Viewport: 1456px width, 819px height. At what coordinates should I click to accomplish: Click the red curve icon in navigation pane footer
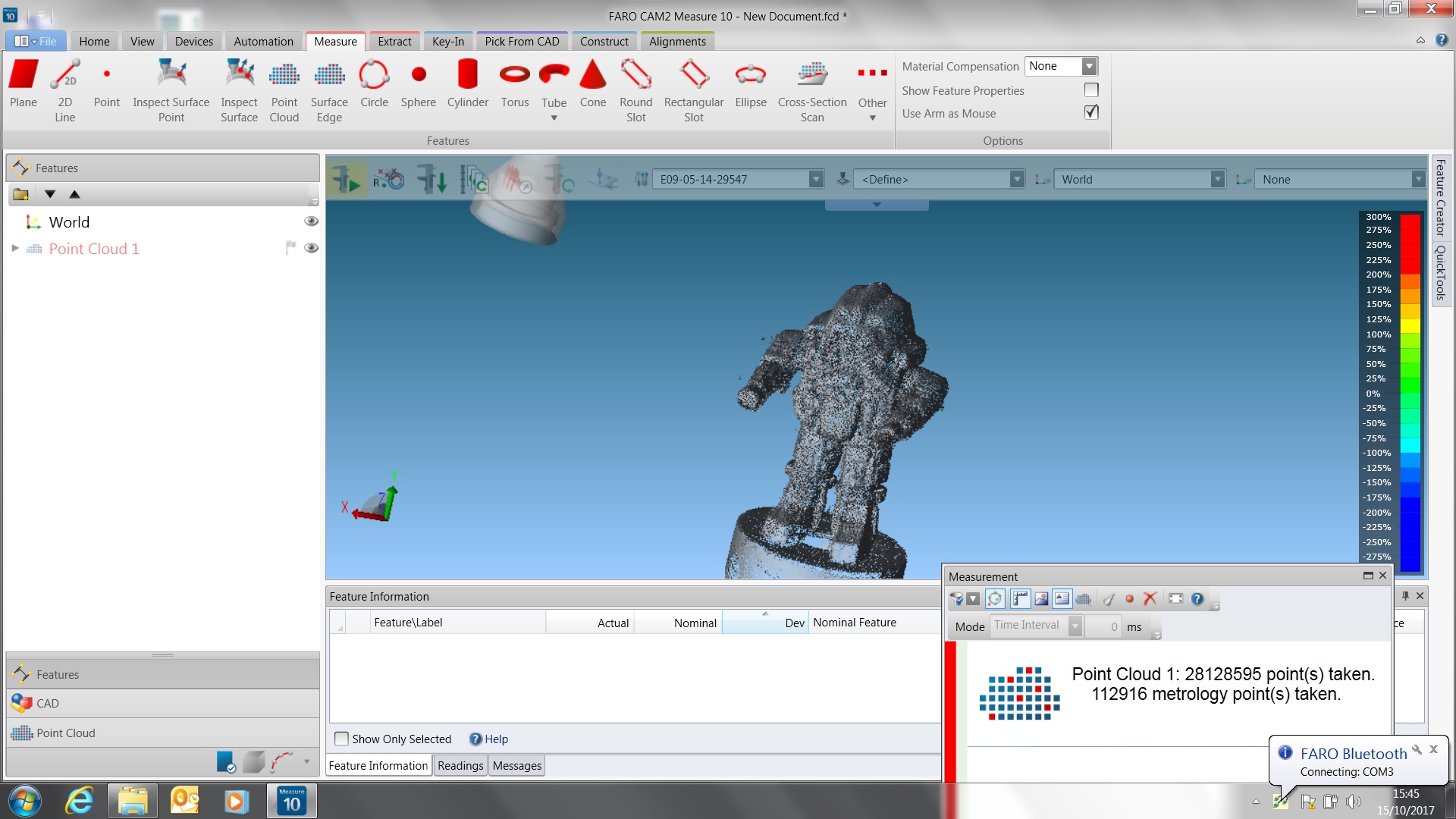pyautogui.click(x=281, y=761)
